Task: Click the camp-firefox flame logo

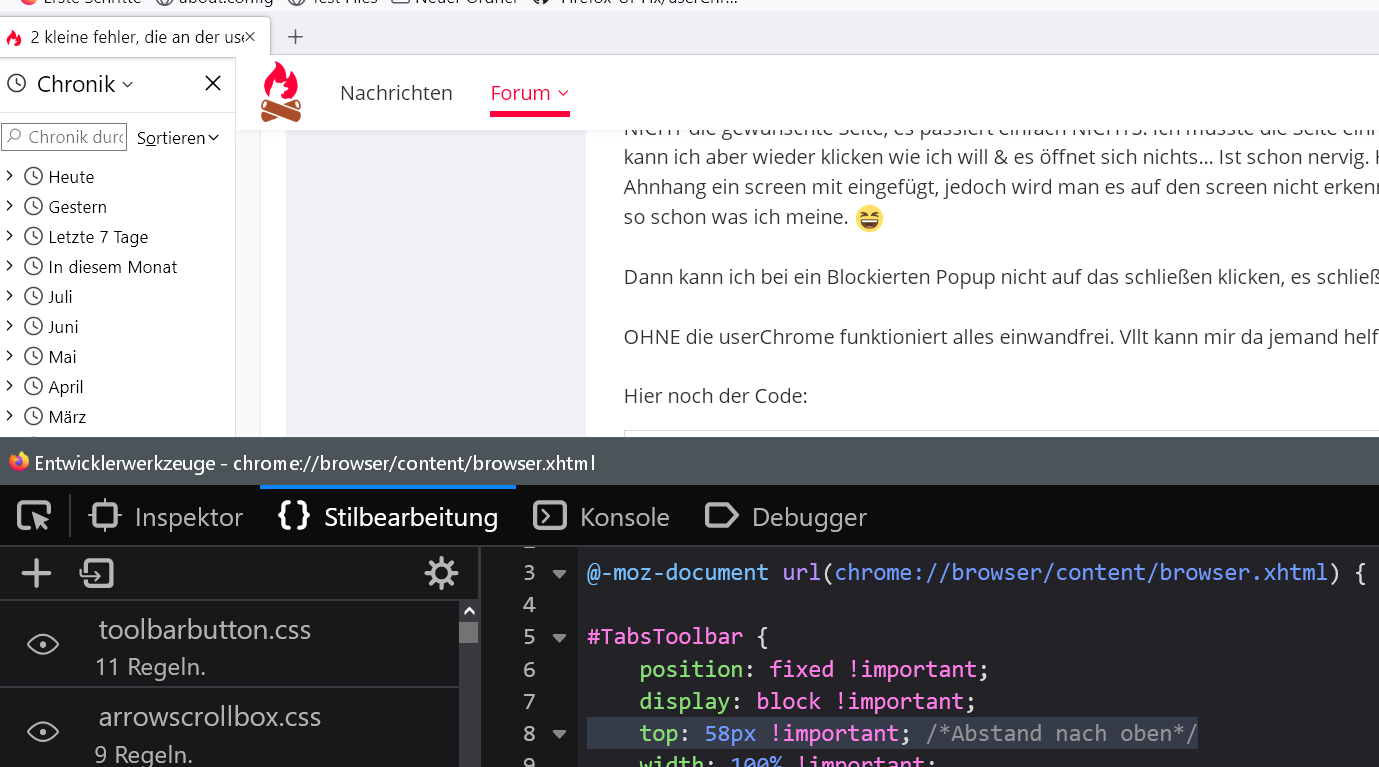Action: click(281, 92)
